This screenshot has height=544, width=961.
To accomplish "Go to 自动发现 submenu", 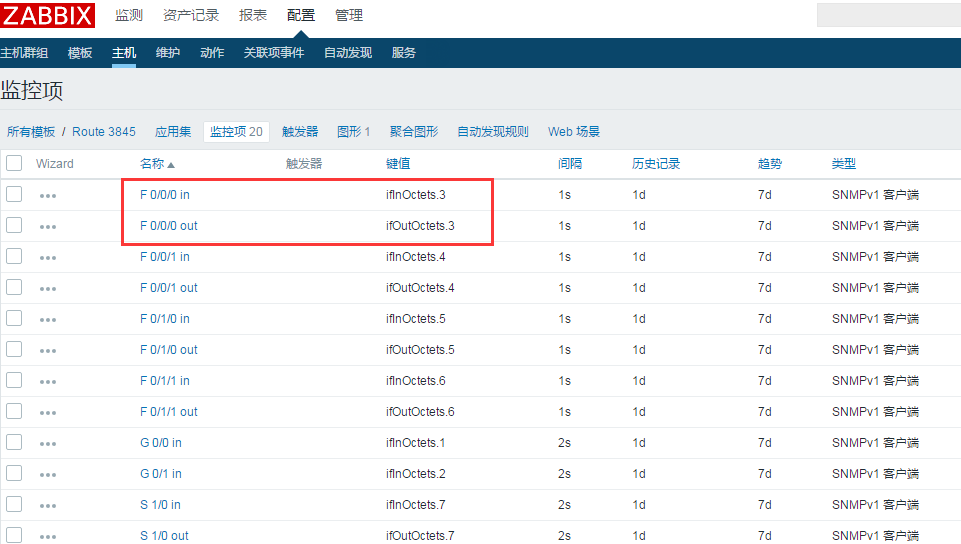I will click(x=348, y=53).
